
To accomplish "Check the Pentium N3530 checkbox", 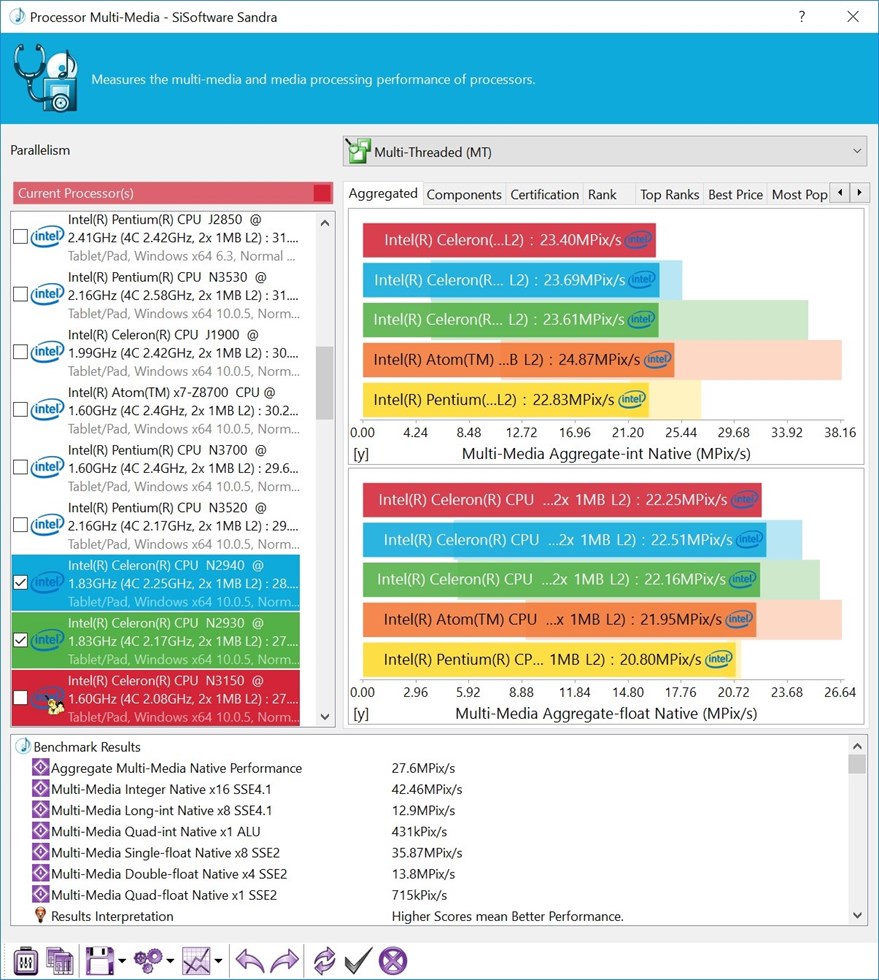I will (x=20, y=294).
